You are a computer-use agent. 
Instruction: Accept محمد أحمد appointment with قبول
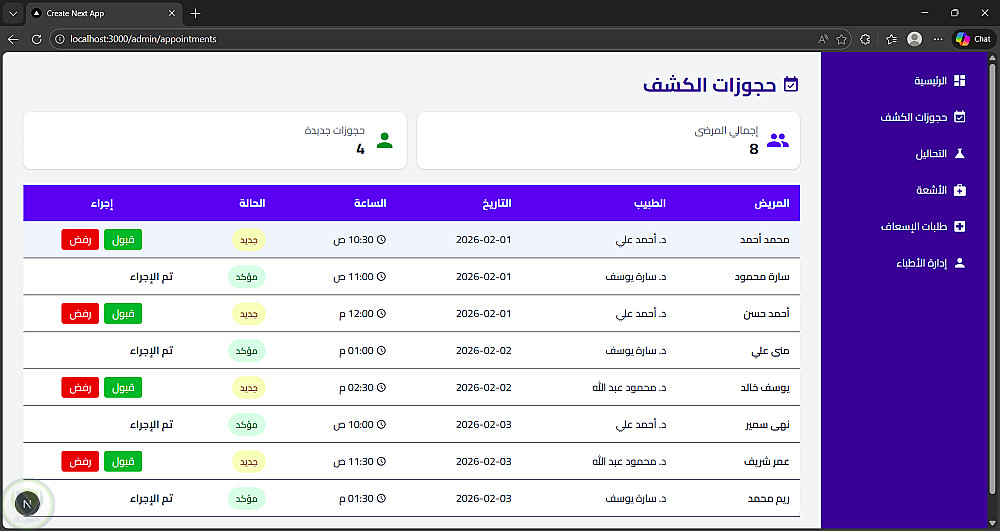coord(123,240)
